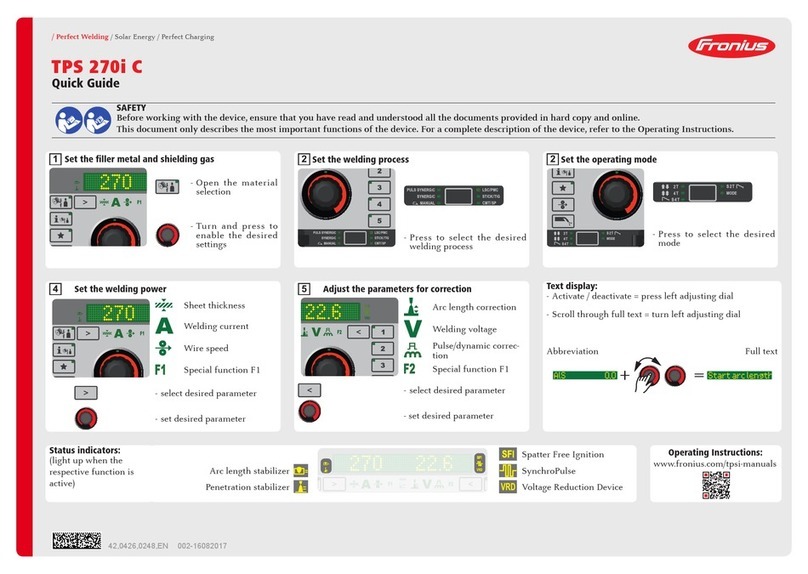Click the red dial before the equals sign
Screen dimensions: 808x574
point(675,376)
